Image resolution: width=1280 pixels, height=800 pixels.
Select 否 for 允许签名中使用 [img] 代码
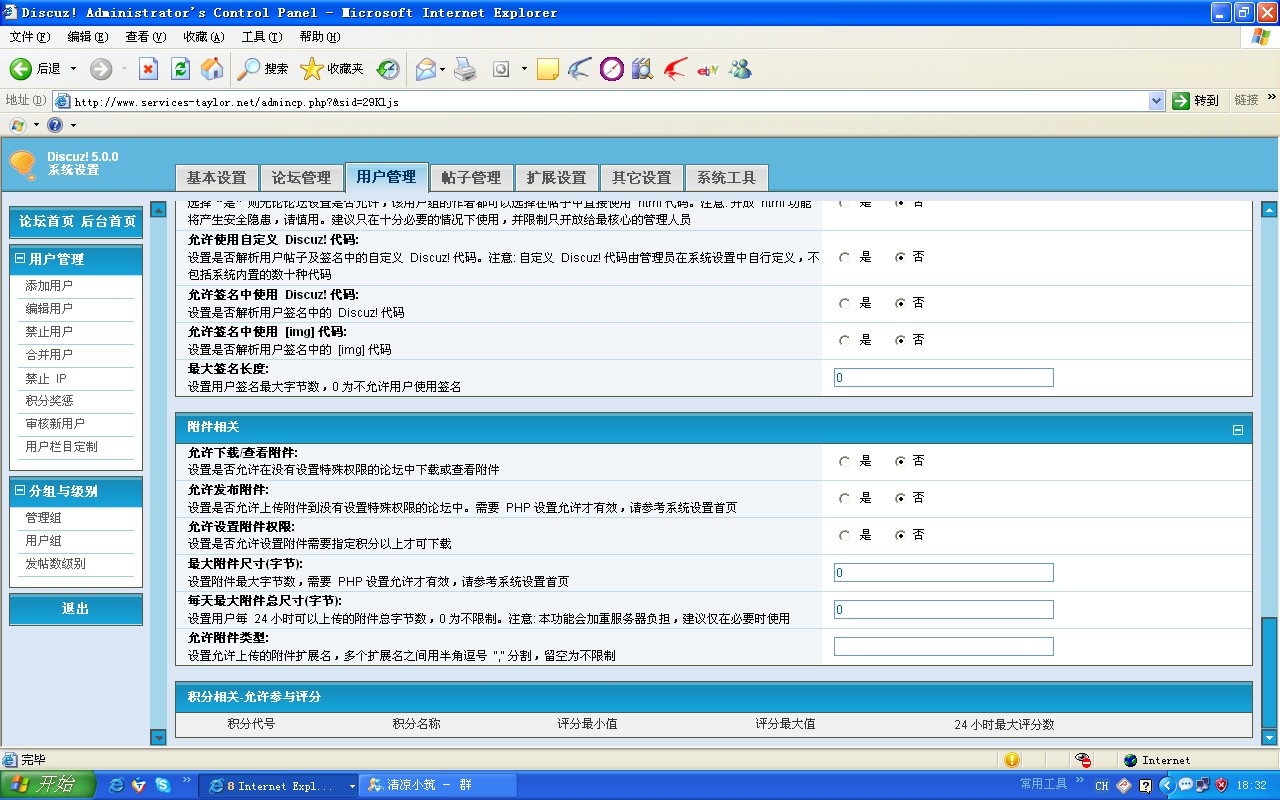click(x=900, y=340)
